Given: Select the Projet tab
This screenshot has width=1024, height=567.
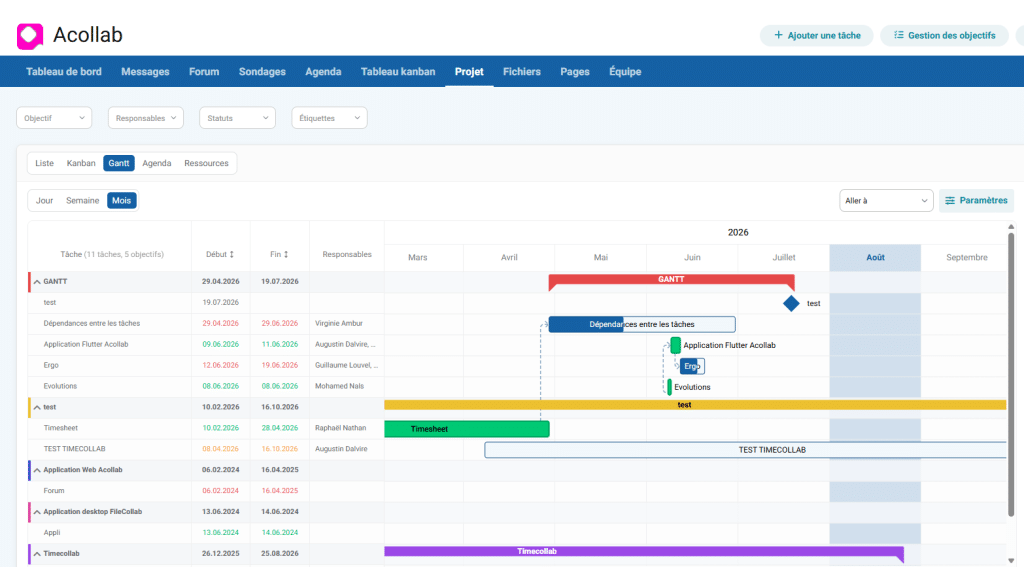Looking at the screenshot, I should [x=469, y=72].
